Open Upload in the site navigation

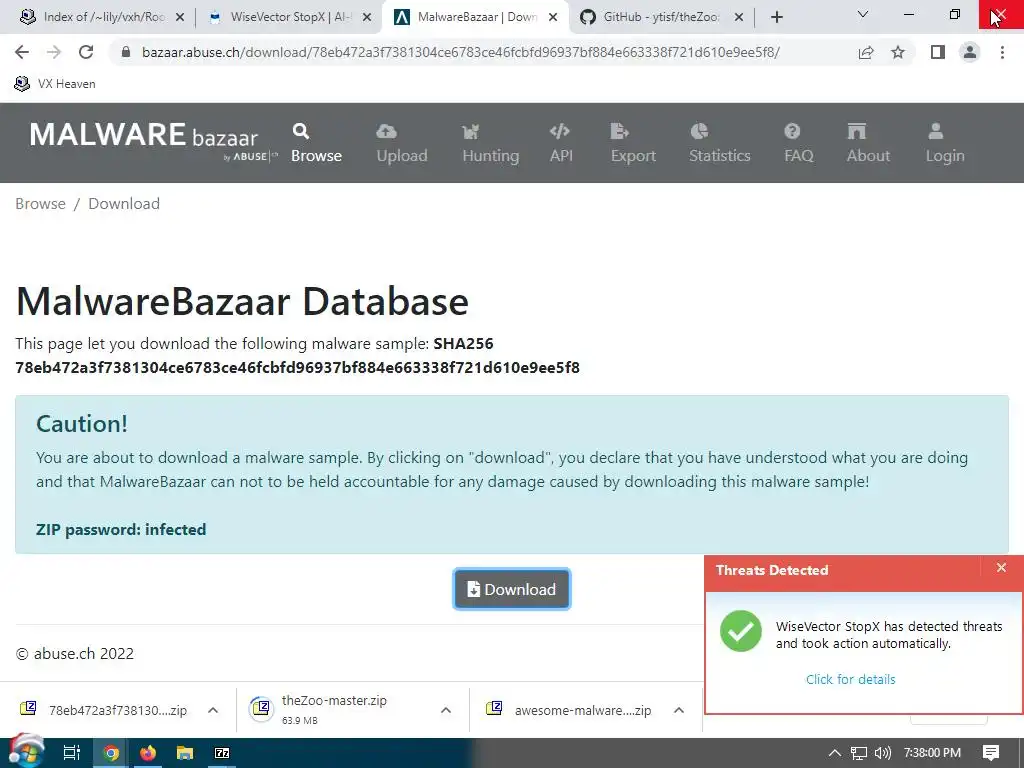pos(402,143)
